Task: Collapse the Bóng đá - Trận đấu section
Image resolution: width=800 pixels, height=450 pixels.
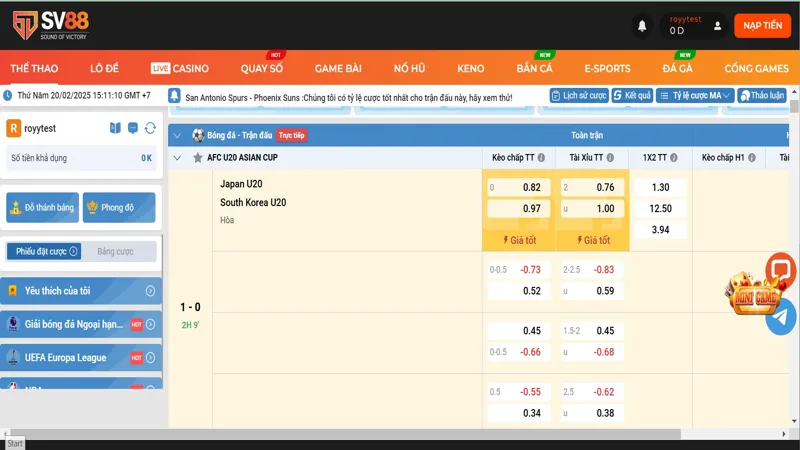Action: 177,135
